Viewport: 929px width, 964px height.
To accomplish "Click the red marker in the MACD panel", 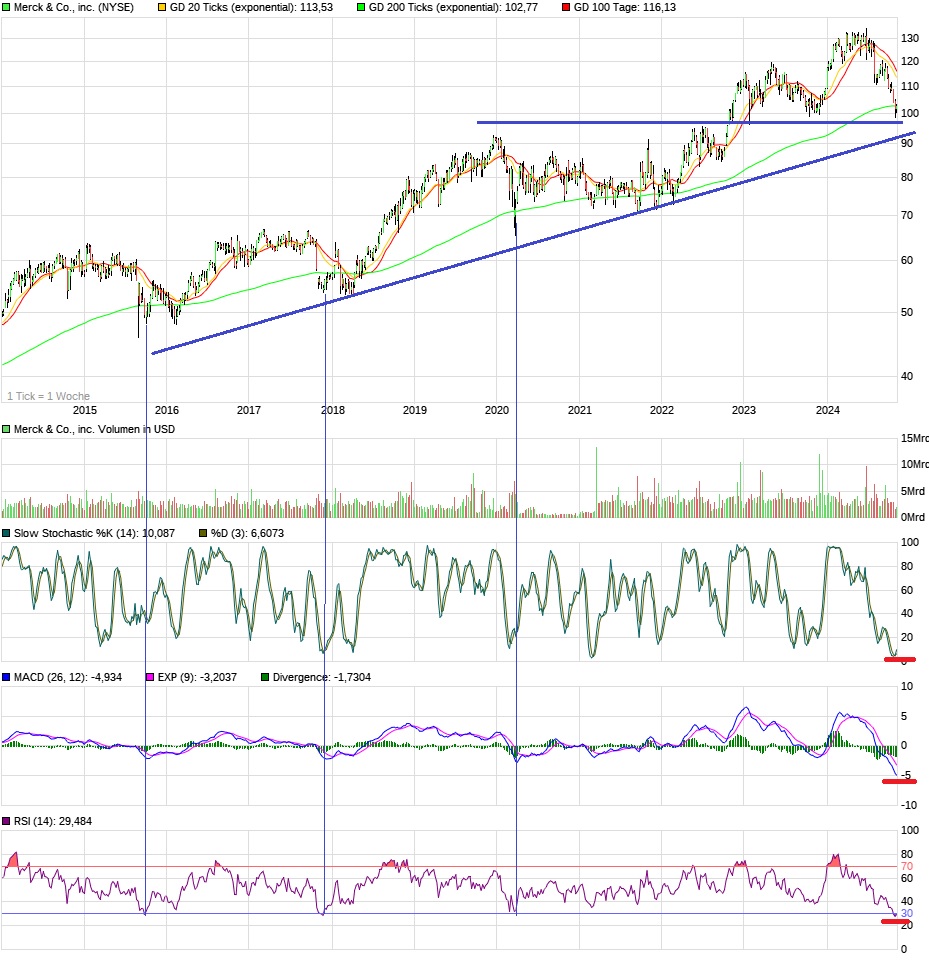I will pos(899,781).
